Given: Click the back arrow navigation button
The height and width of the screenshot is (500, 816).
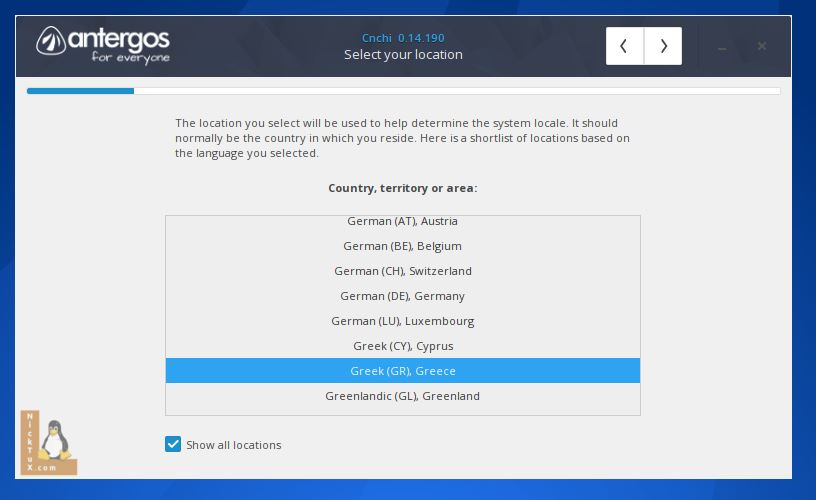Looking at the screenshot, I should 625,46.
